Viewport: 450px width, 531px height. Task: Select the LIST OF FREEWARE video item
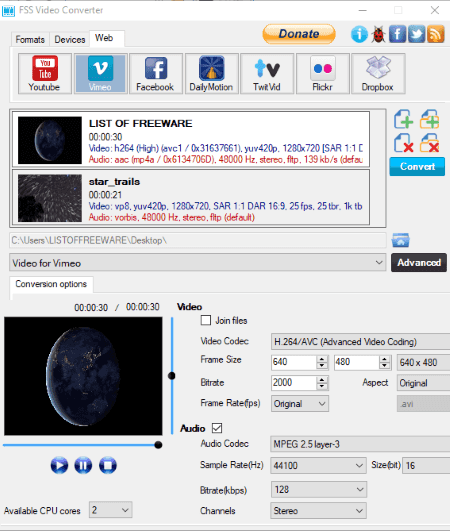click(x=191, y=139)
